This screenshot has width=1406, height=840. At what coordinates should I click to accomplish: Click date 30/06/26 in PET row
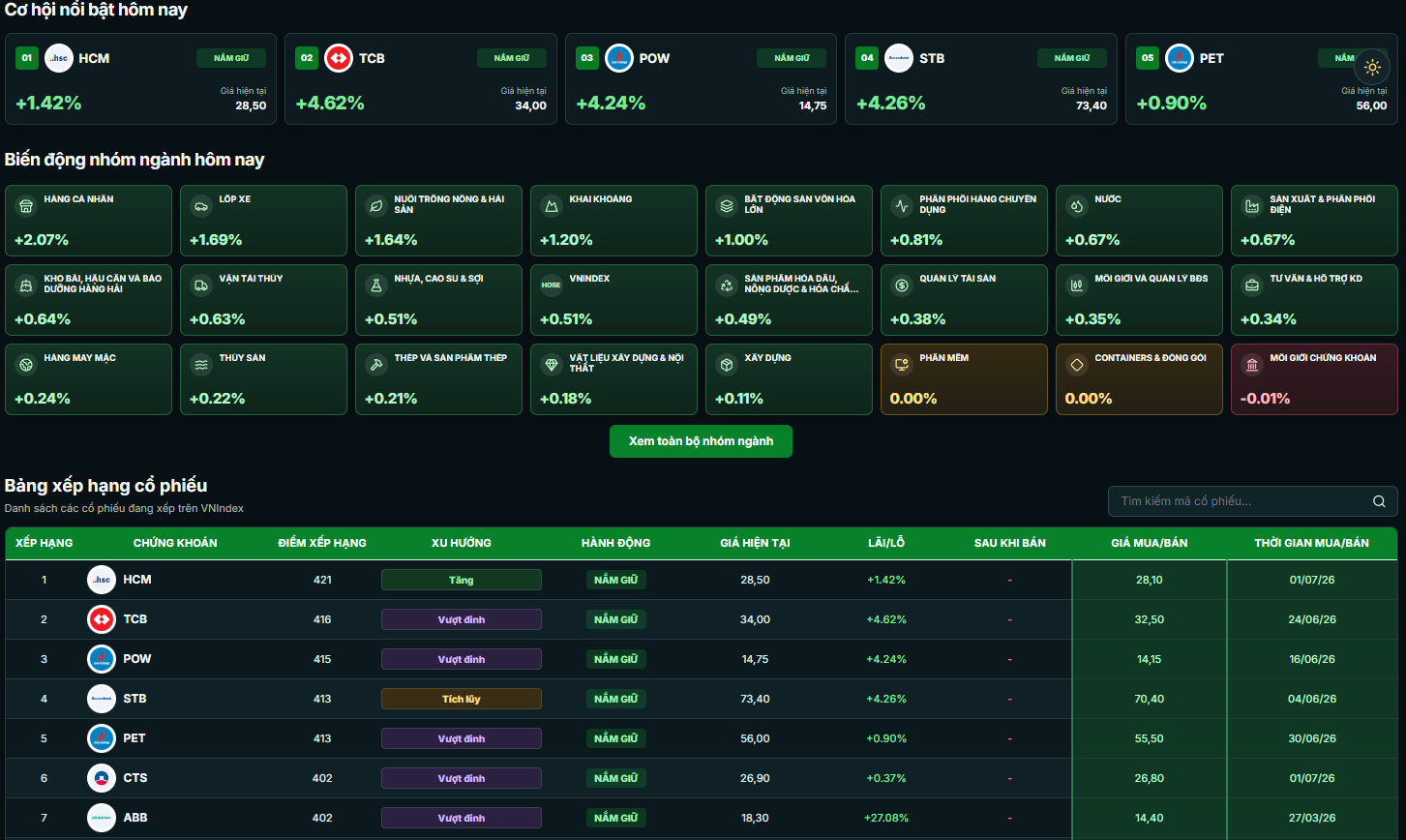click(x=1312, y=738)
